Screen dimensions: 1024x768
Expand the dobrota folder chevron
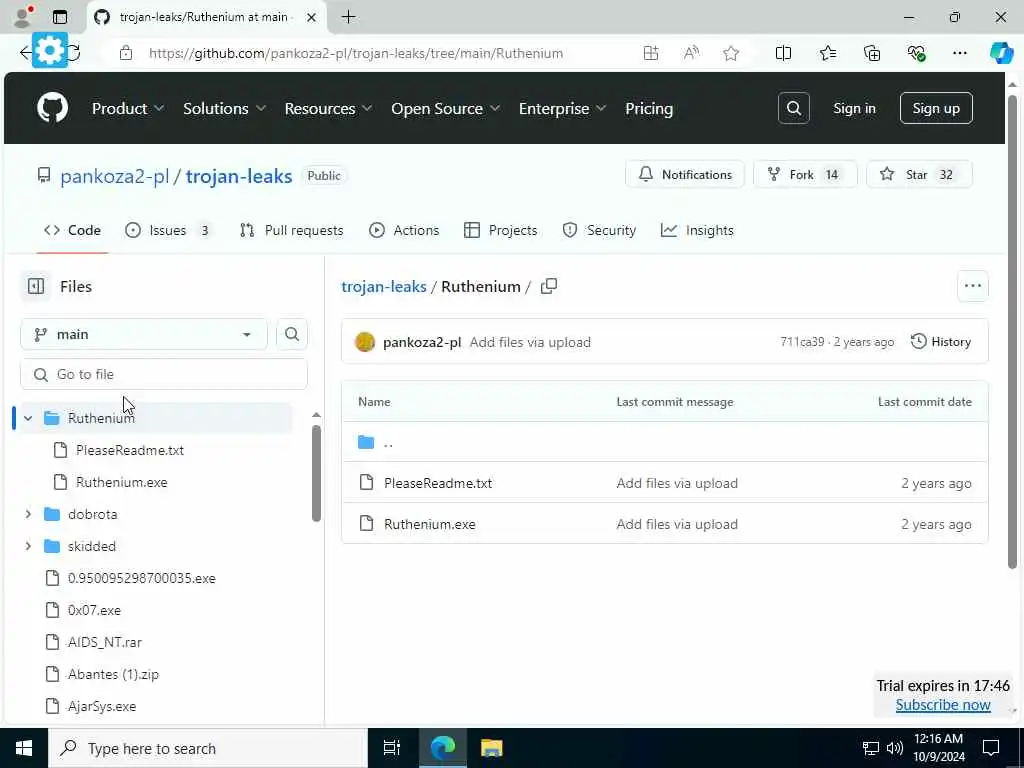(28, 514)
